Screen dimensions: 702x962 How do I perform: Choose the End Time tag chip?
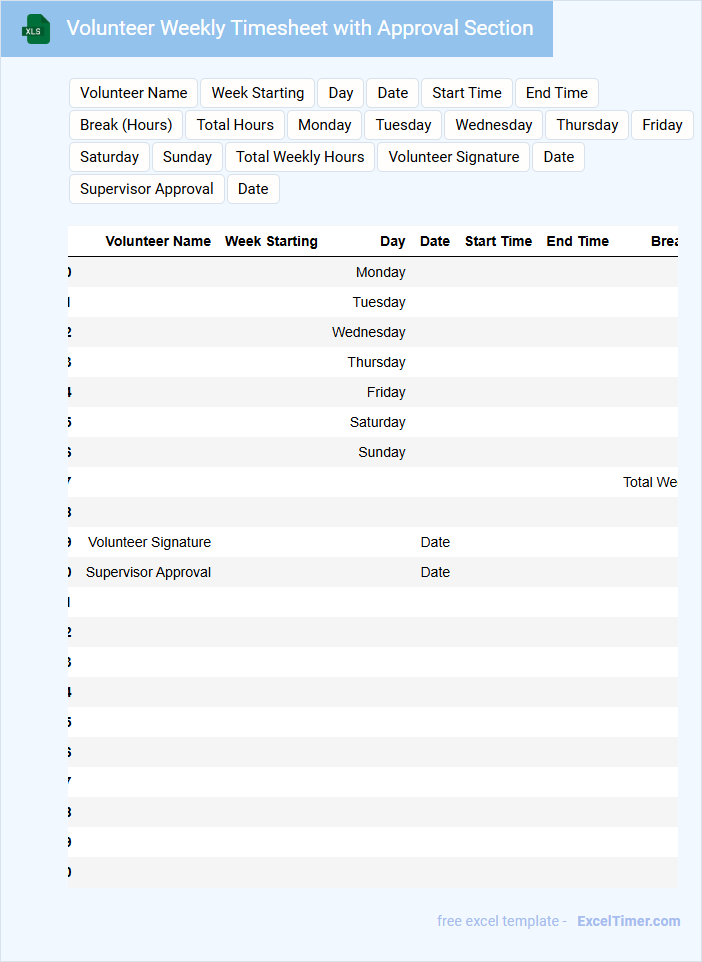click(557, 93)
